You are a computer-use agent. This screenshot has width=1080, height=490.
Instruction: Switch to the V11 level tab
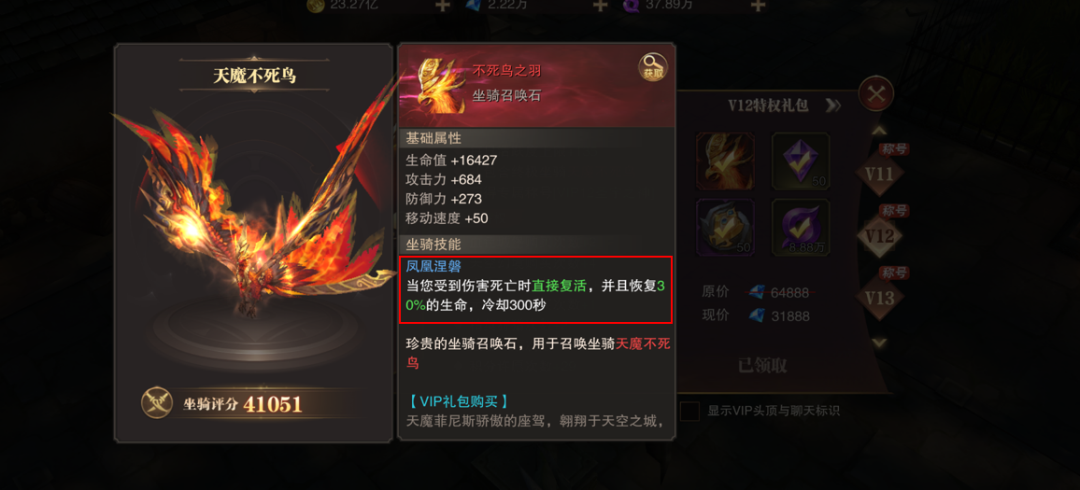click(x=880, y=173)
